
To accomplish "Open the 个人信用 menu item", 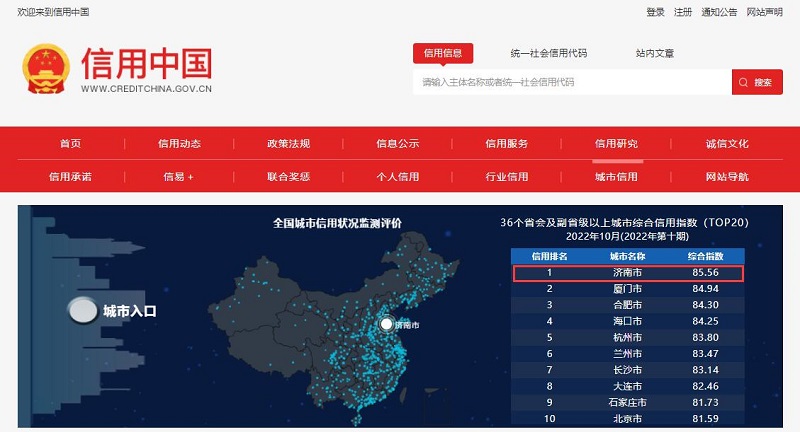I will (397, 176).
